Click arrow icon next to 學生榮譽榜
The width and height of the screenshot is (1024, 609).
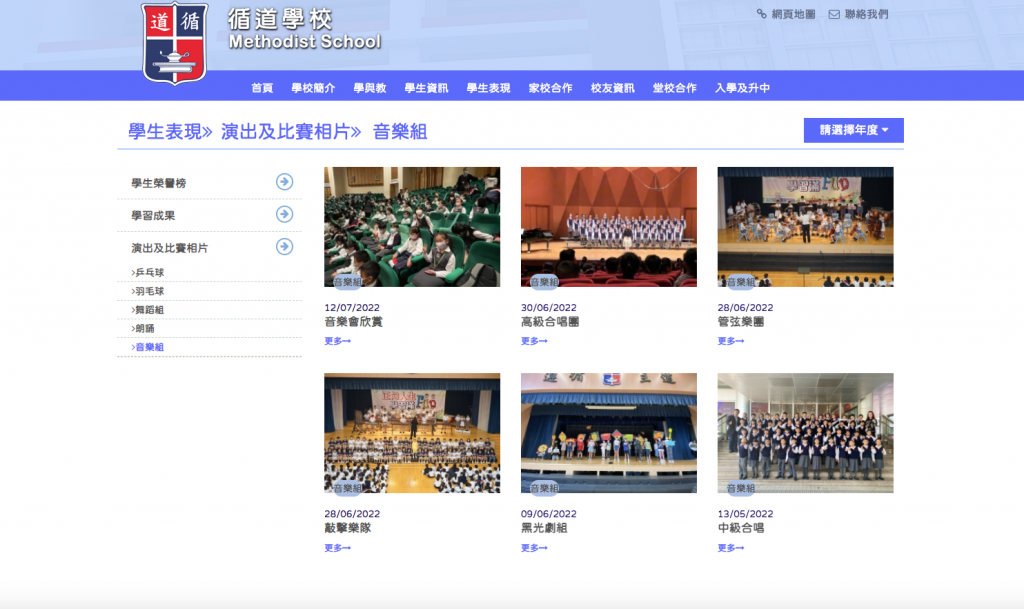click(x=284, y=182)
